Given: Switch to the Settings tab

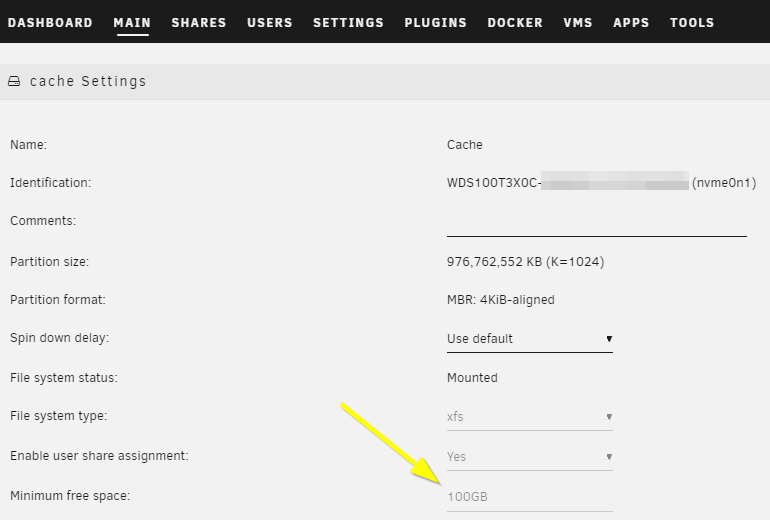Looking at the screenshot, I should click(348, 23).
